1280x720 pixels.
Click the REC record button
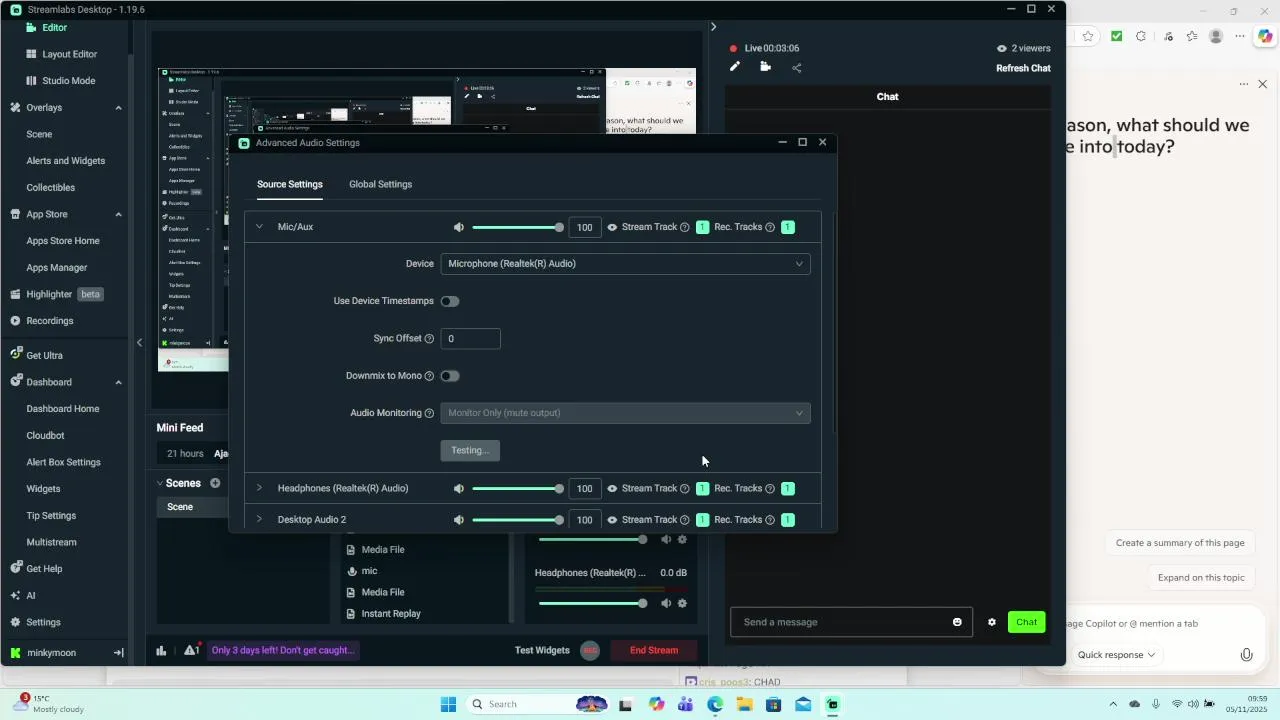point(590,650)
